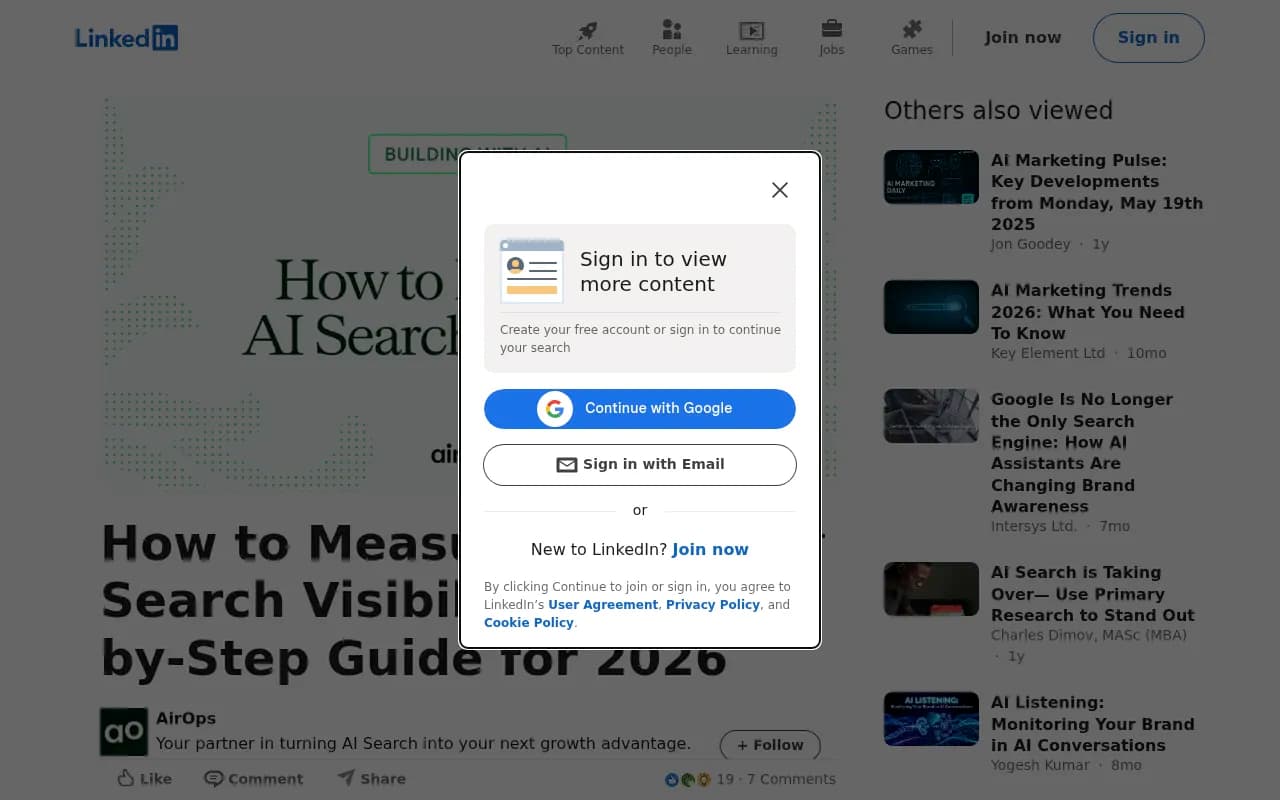The width and height of the screenshot is (1280, 800).
Task: Click the Like thumbs-up icon
Action: 126,778
